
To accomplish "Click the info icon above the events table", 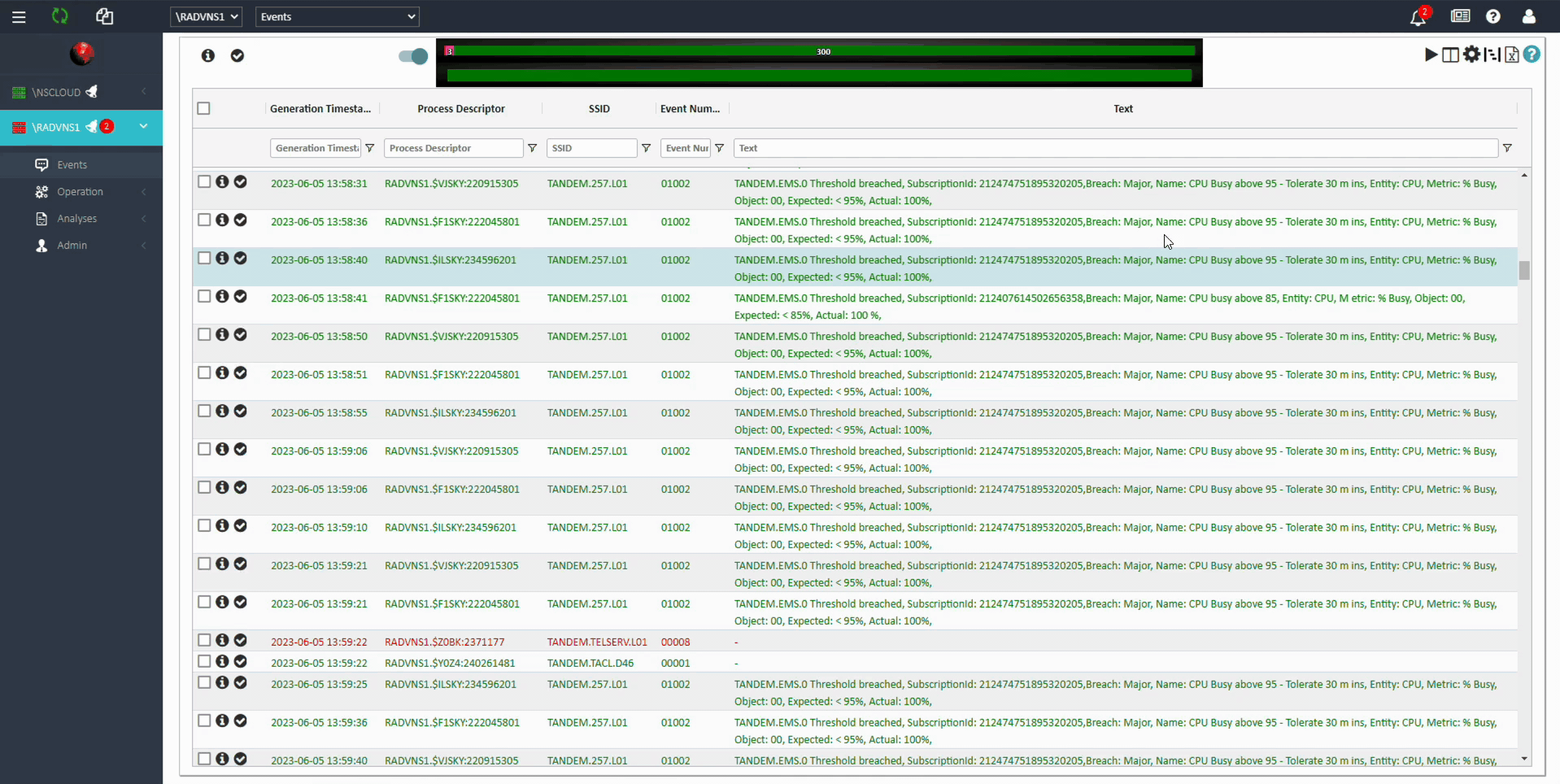I will click(x=208, y=55).
